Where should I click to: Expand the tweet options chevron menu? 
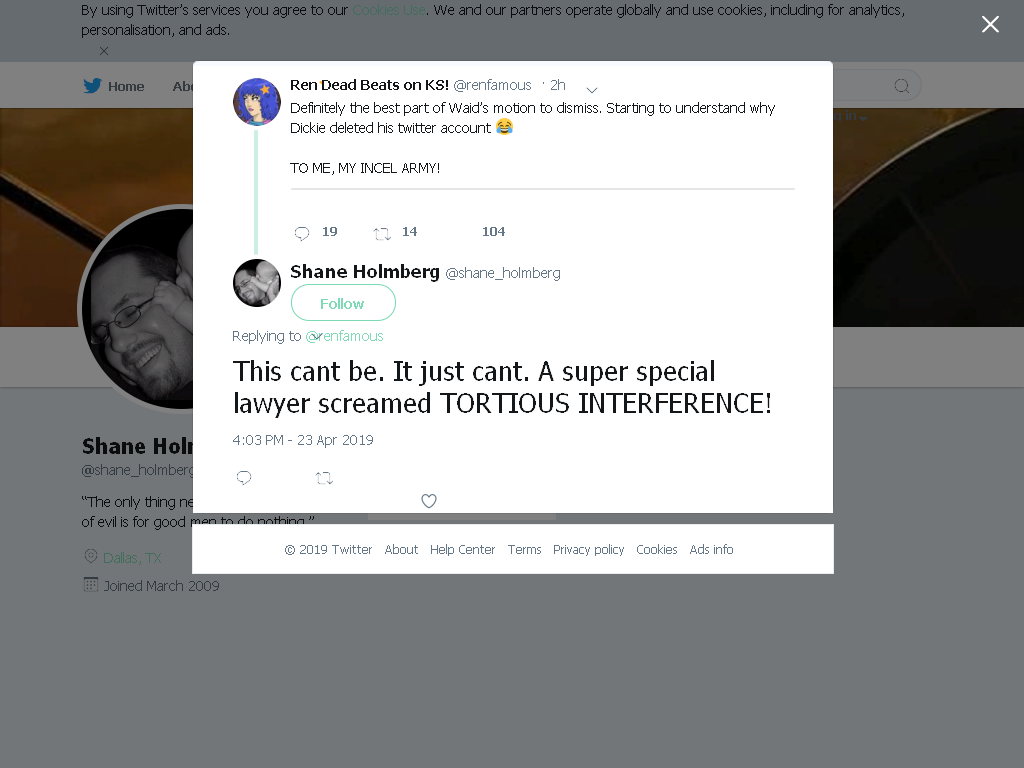592,89
